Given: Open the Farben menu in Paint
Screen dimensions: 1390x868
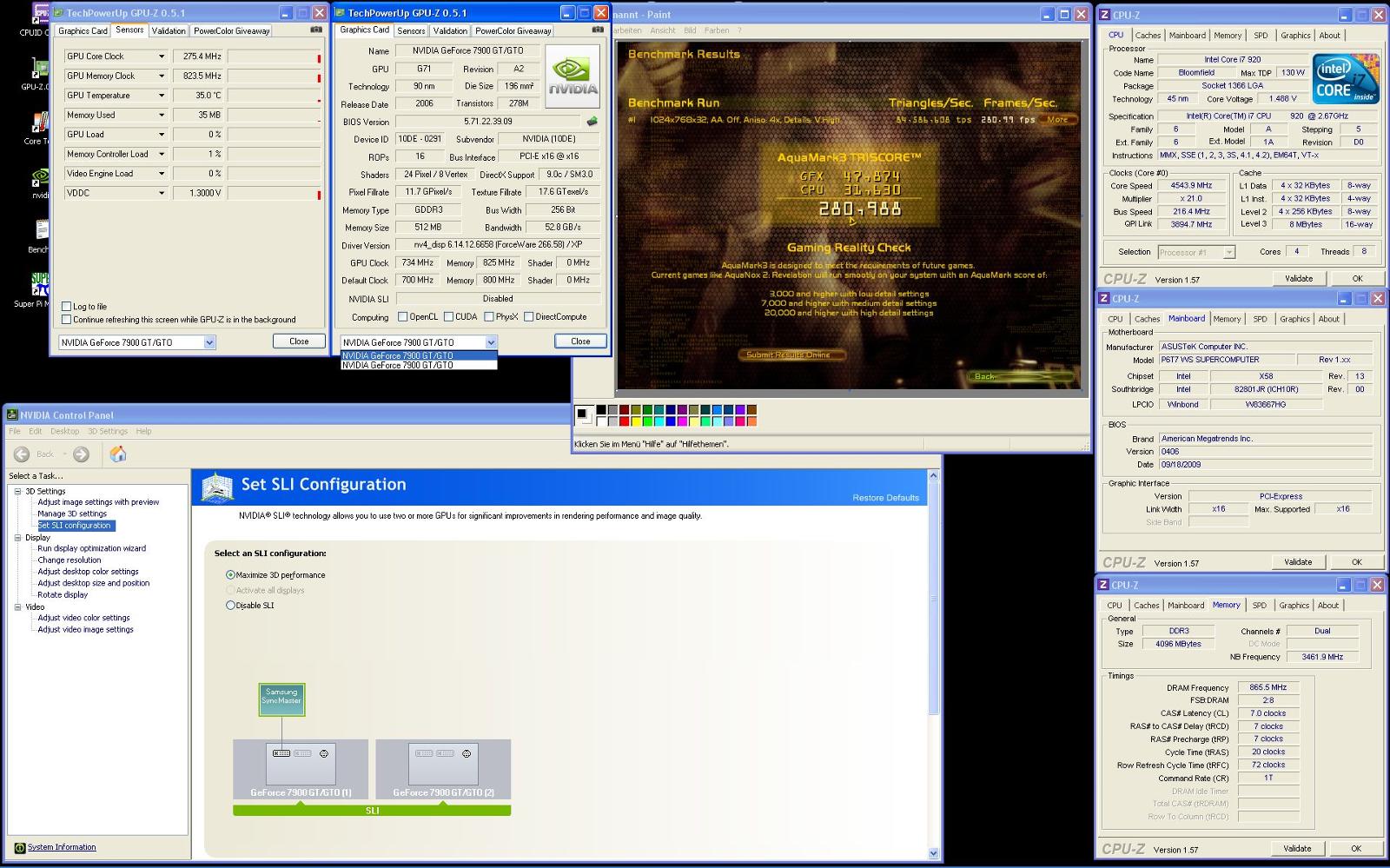Looking at the screenshot, I should coord(717,30).
